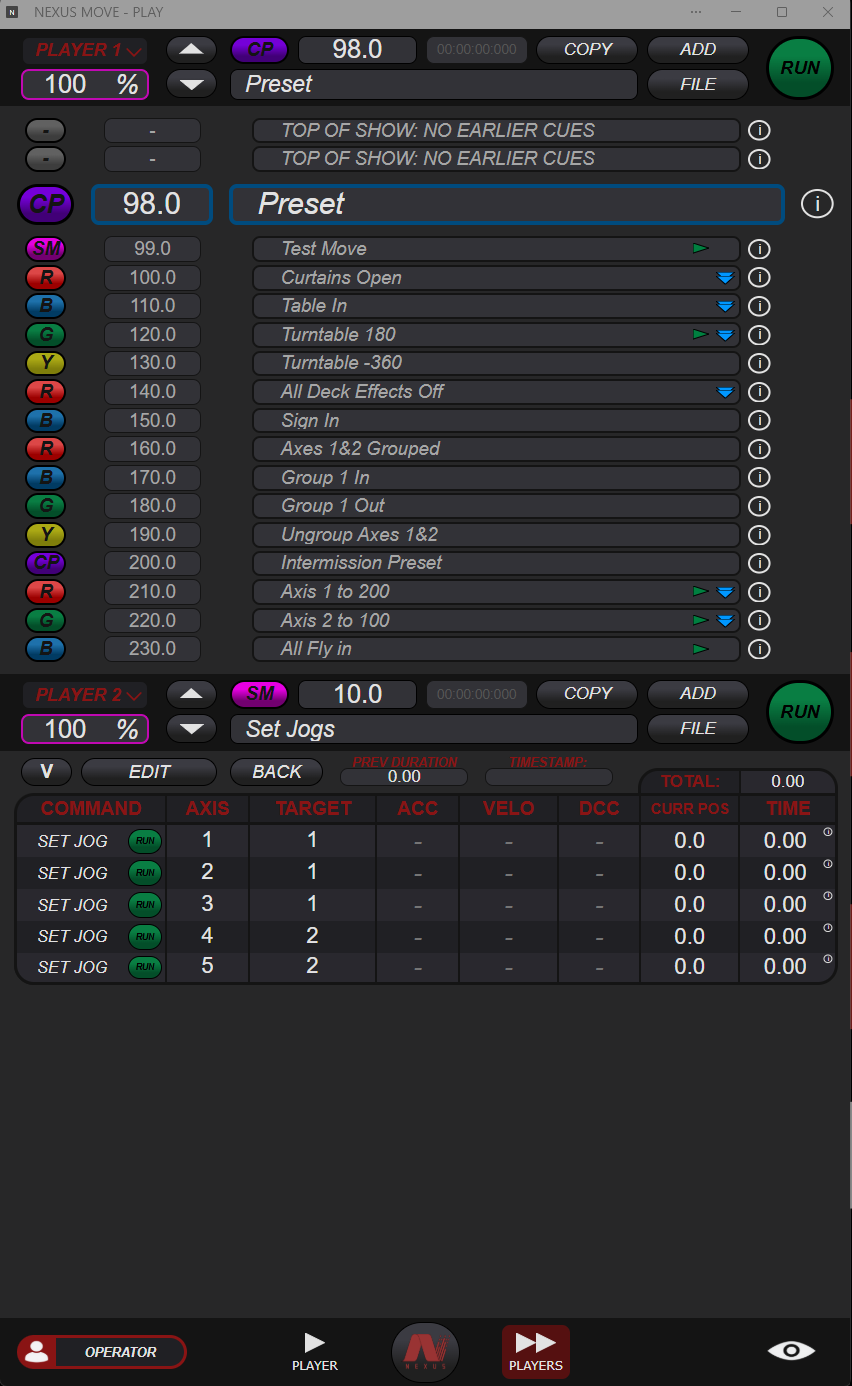Expand Table In cue details arrow
Image resolution: width=852 pixels, height=1386 pixels.
tap(726, 306)
